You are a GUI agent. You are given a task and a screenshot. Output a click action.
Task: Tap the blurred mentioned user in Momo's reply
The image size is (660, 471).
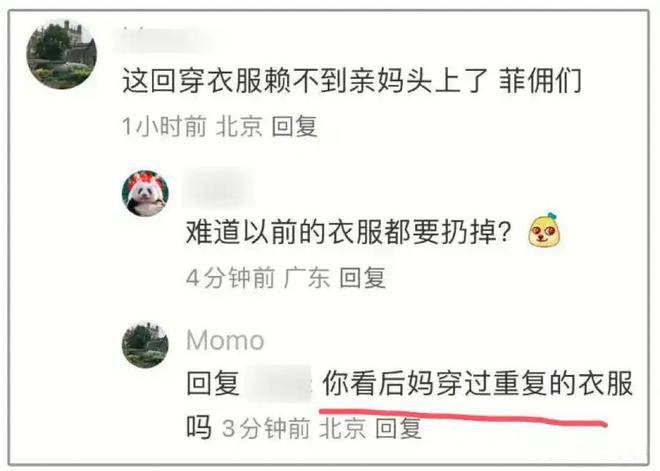click(x=279, y=383)
